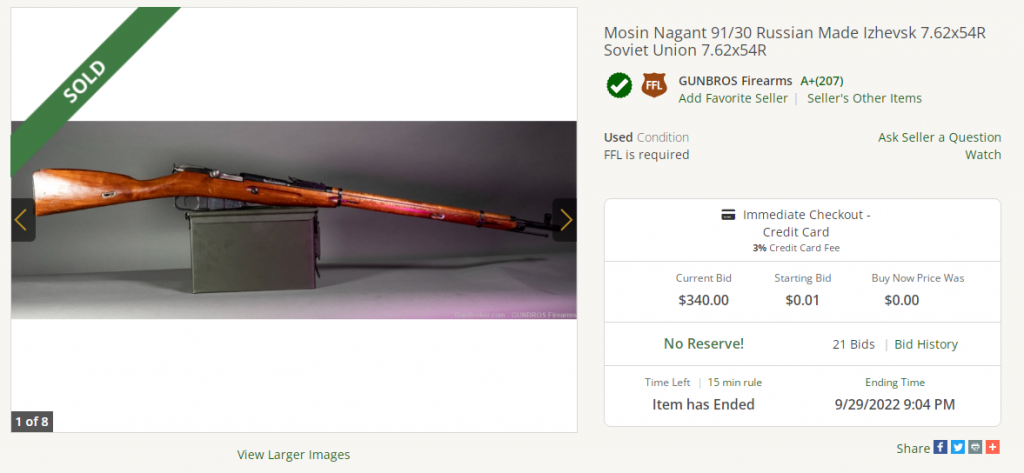
Task: Click the 15 min rule link
Action: click(x=735, y=383)
